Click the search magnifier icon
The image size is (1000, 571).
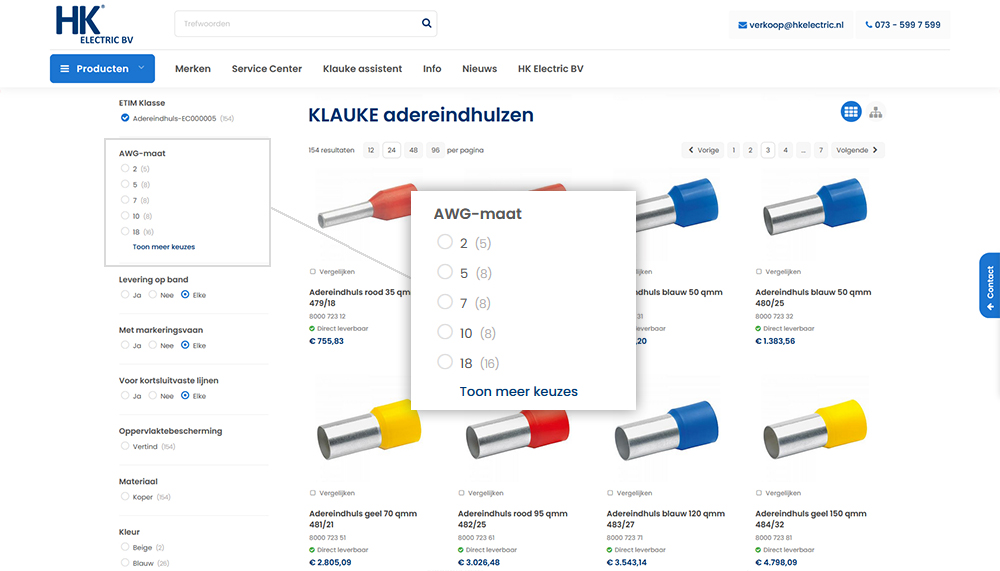tap(426, 24)
